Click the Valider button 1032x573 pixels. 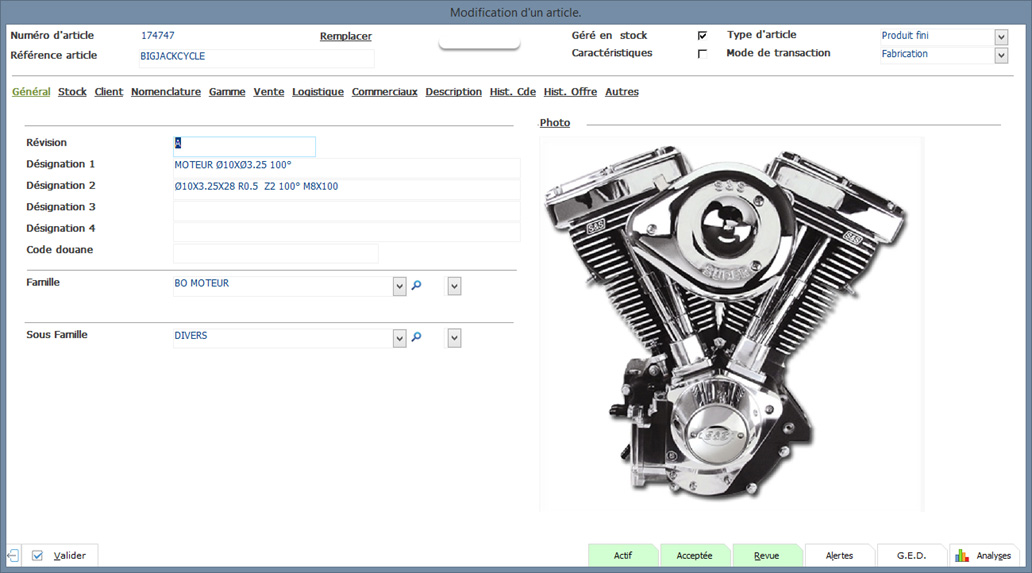(x=60, y=555)
